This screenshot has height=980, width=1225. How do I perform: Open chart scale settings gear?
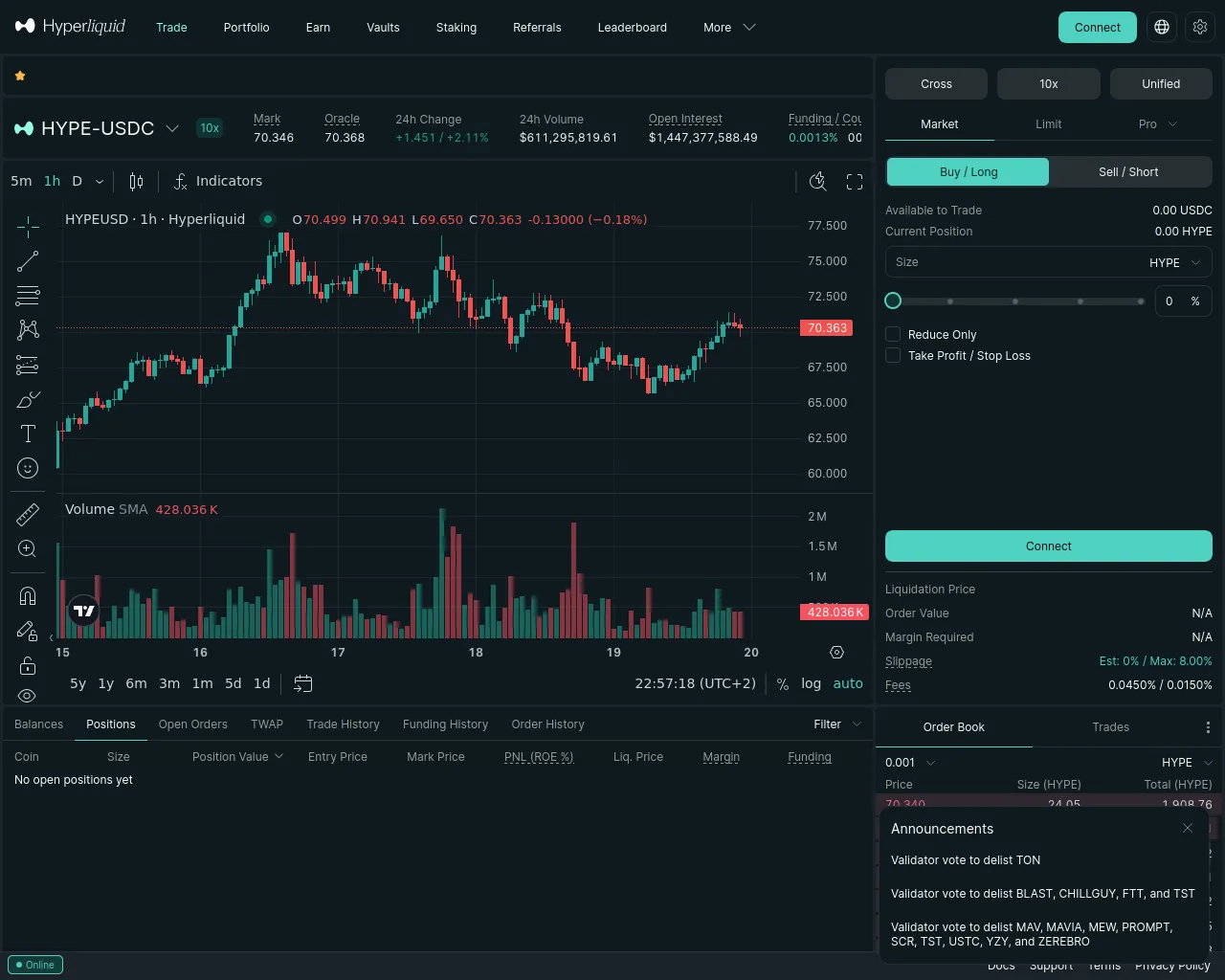point(837,653)
